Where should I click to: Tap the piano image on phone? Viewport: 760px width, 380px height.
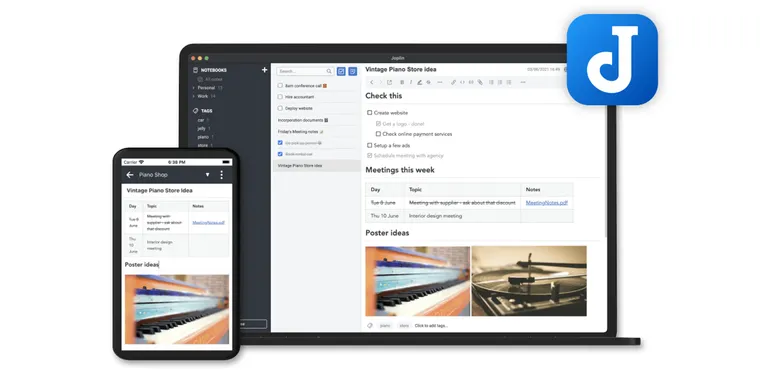click(x=177, y=309)
